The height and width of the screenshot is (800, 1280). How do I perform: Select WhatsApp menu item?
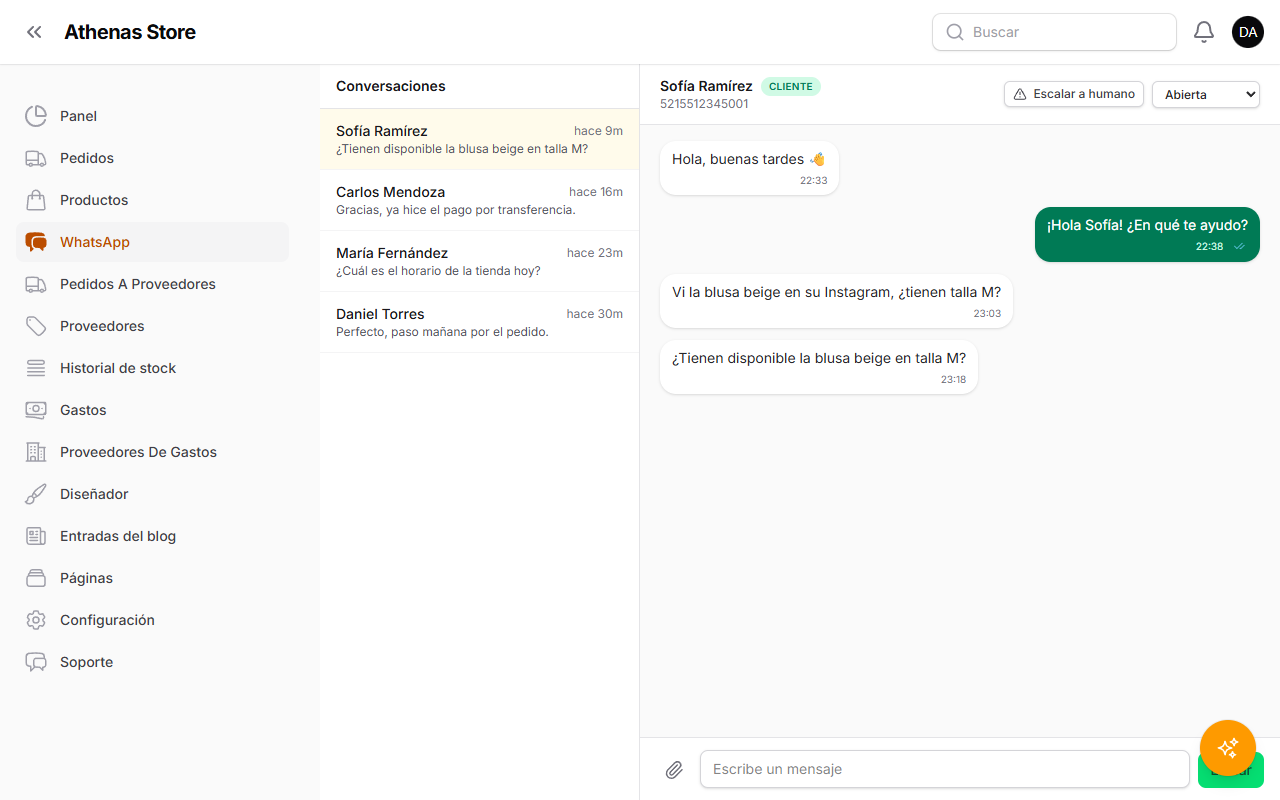point(152,242)
